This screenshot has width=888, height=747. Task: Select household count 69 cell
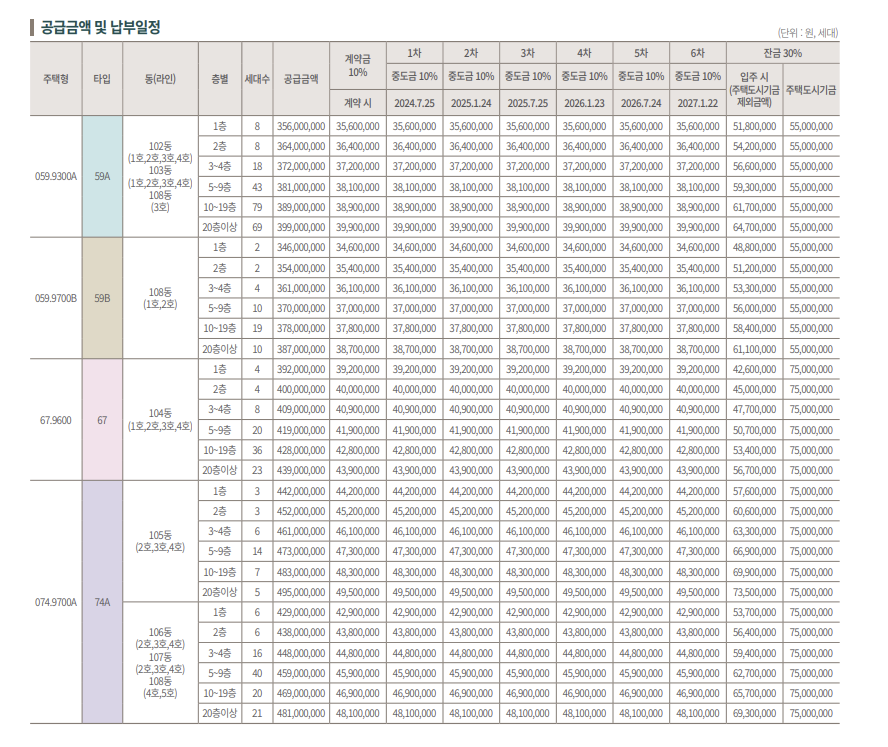click(x=257, y=227)
